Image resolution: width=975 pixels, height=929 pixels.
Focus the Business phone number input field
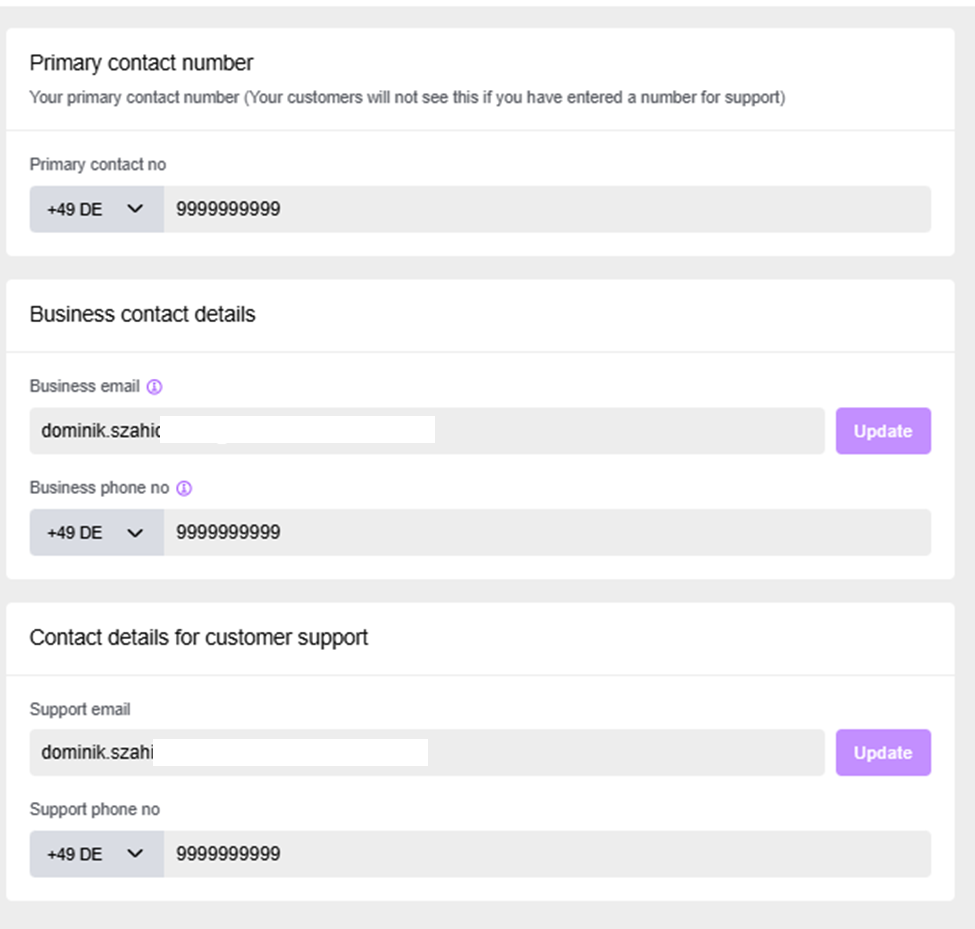click(547, 532)
